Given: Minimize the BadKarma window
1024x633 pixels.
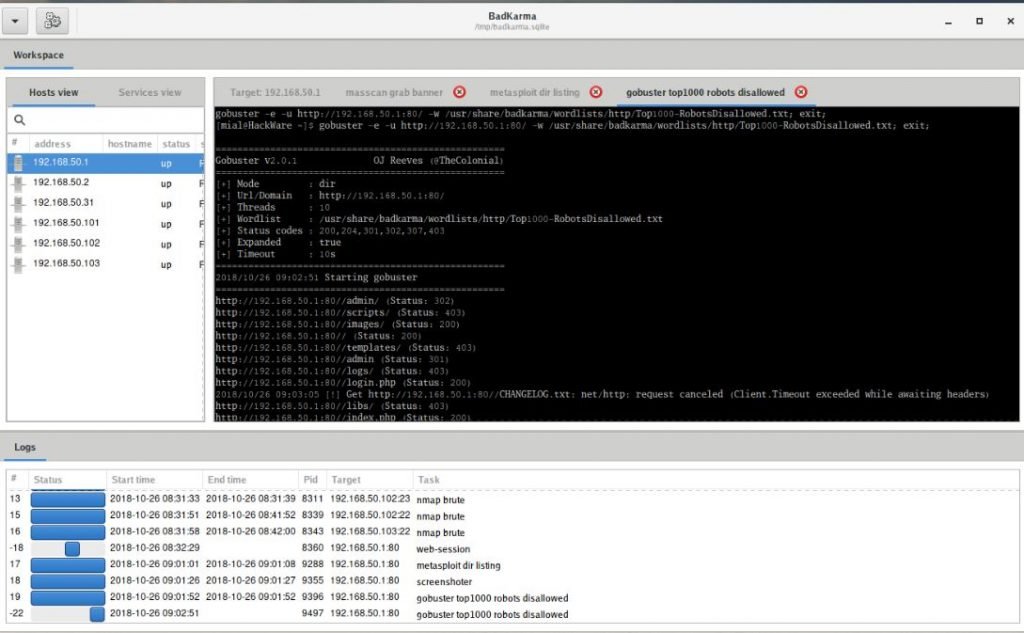Looking at the screenshot, I should point(948,22).
